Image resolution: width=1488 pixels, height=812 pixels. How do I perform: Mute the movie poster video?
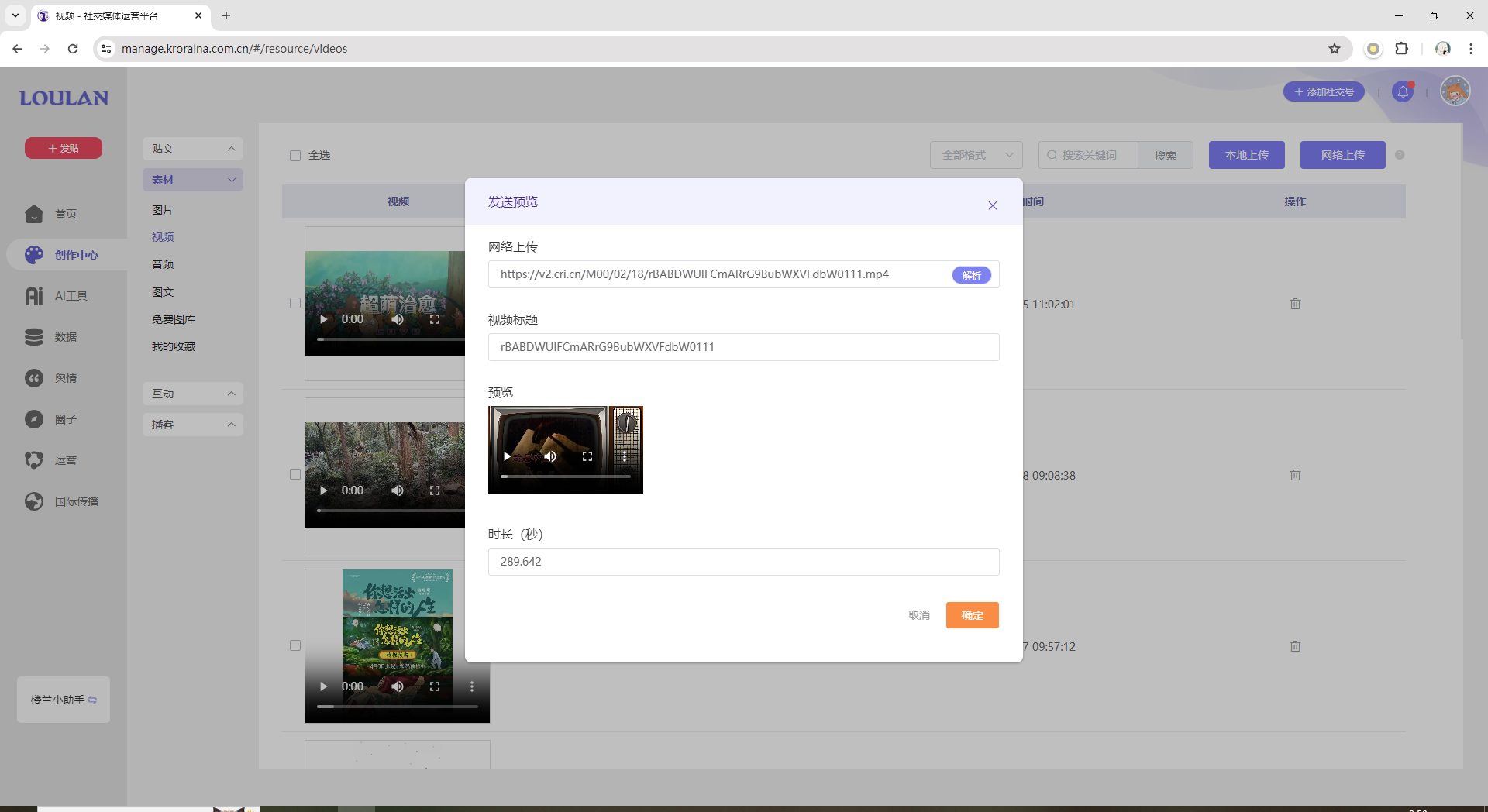(x=398, y=686)
